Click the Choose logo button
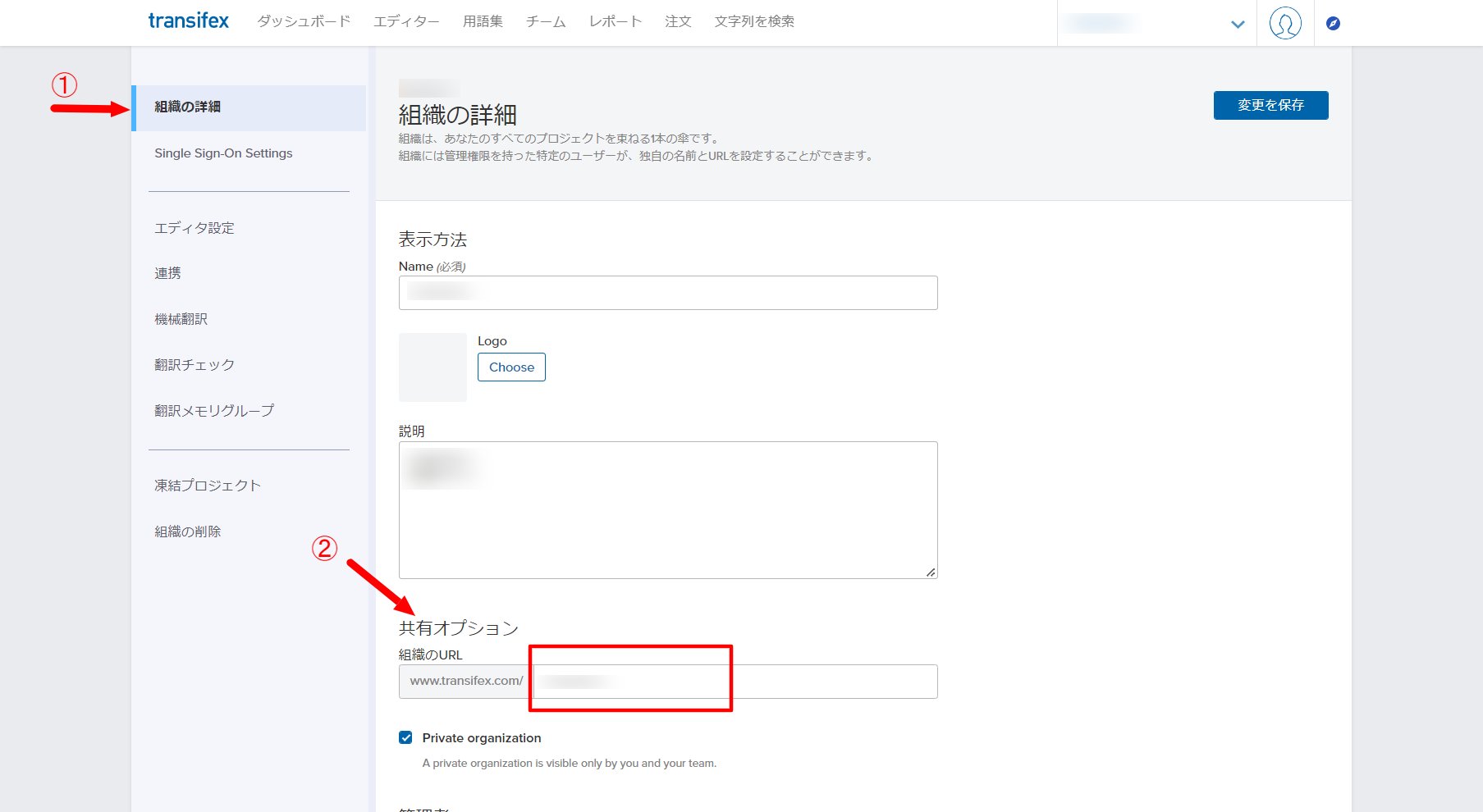This screenshot has width=1483, height=812. click(511, 367)
